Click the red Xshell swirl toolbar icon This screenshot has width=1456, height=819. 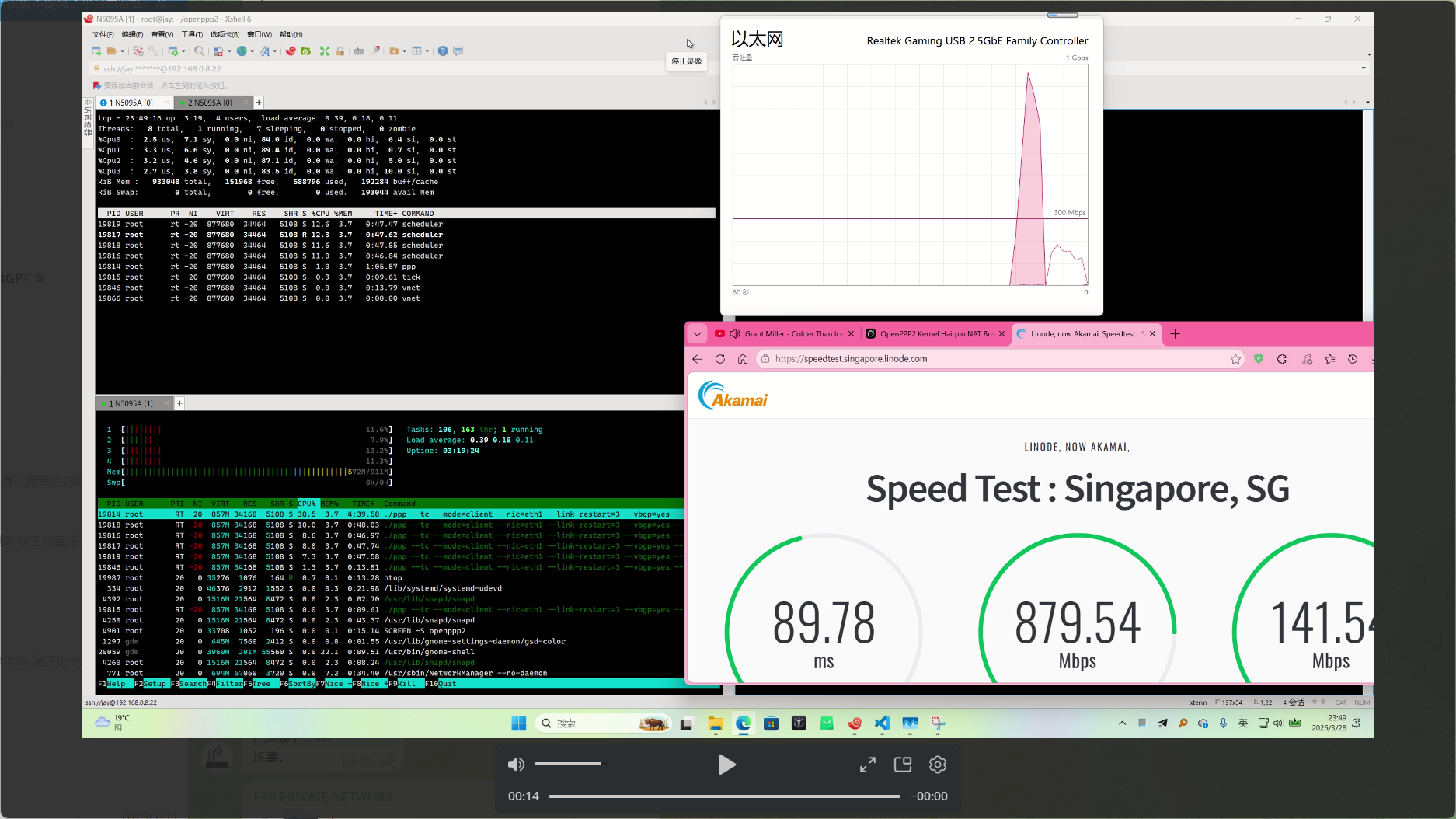[x=291, y=51]
